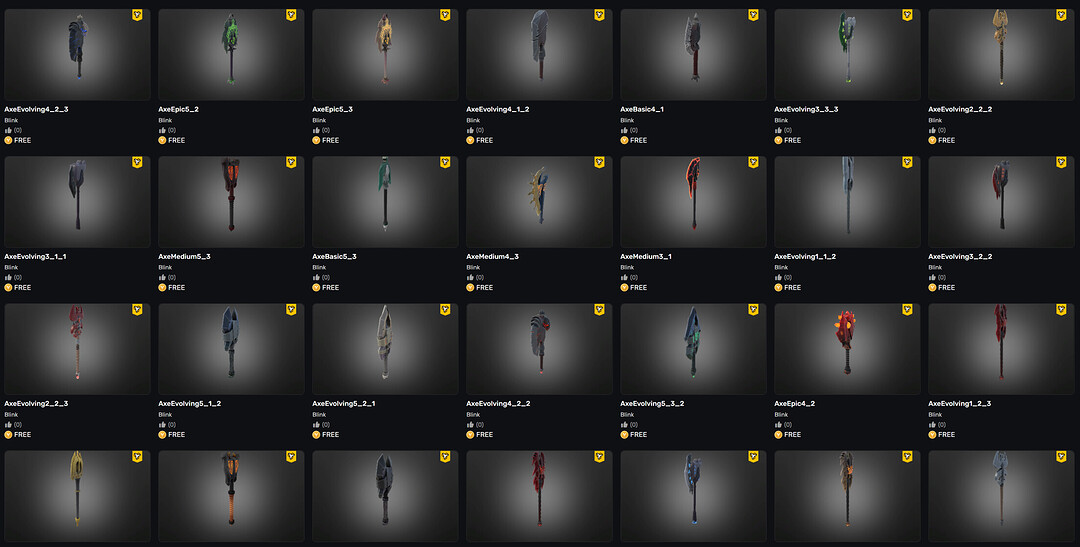Click the yellow badge on AxeEvolving1_2_3 card
Image resolution: width=1080 pixels, height=547 pixels.
point(1061,310)
